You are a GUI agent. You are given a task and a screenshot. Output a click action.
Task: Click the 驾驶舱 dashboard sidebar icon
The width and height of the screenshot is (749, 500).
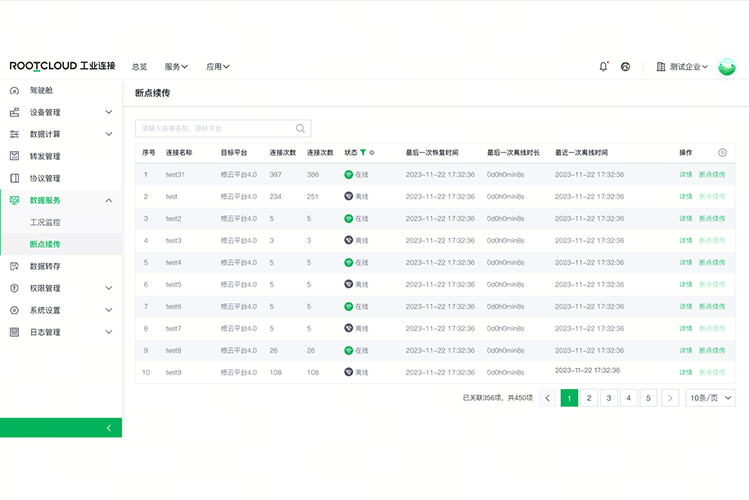tap(14, 91)
